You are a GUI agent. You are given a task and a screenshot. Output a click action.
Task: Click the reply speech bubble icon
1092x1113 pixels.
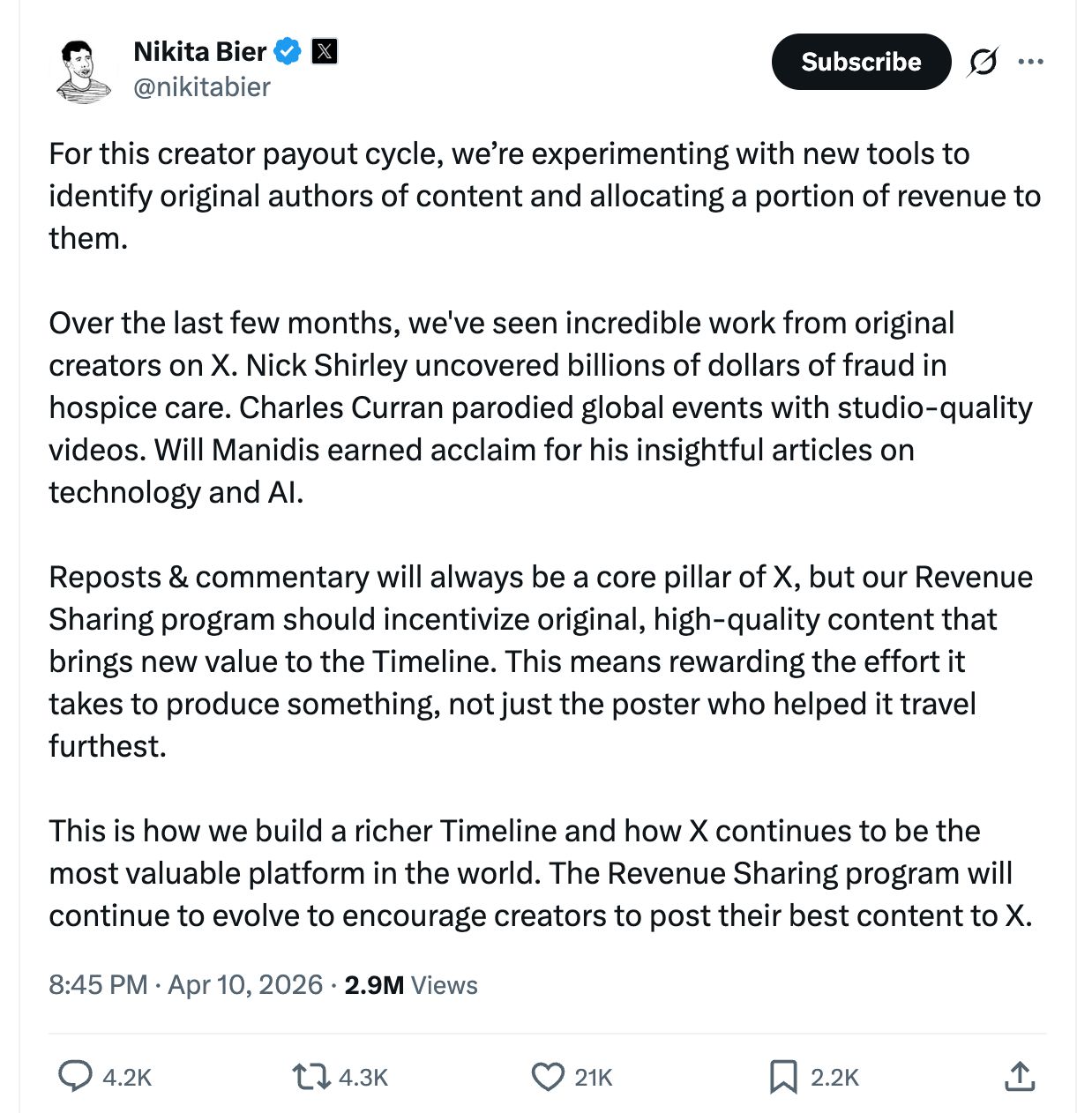[75, 1077]
